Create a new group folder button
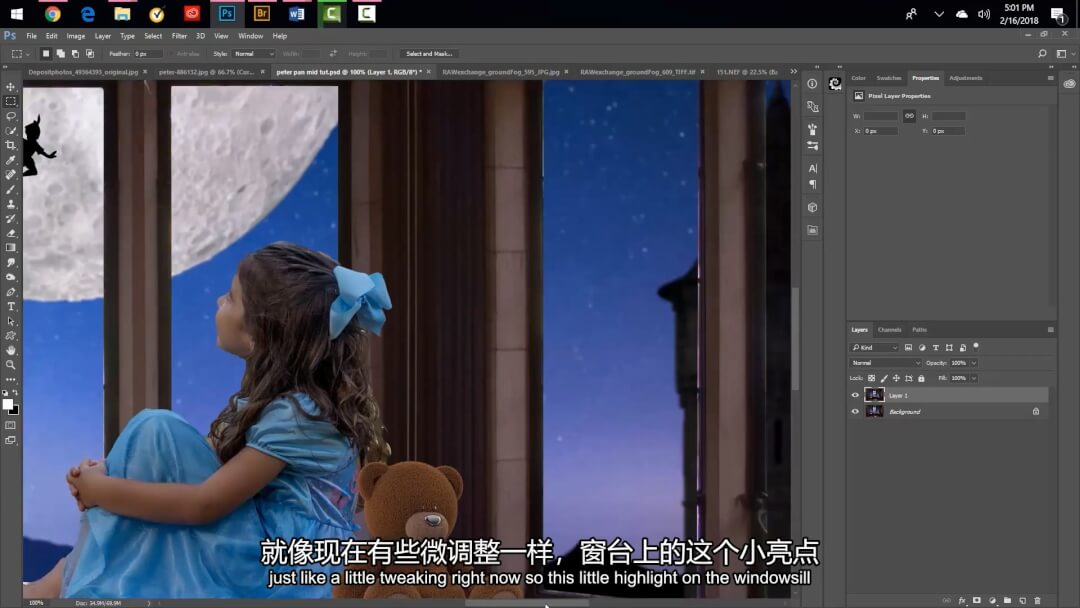The height and width of the screenshot is (608, 1080). (1007, 600)
